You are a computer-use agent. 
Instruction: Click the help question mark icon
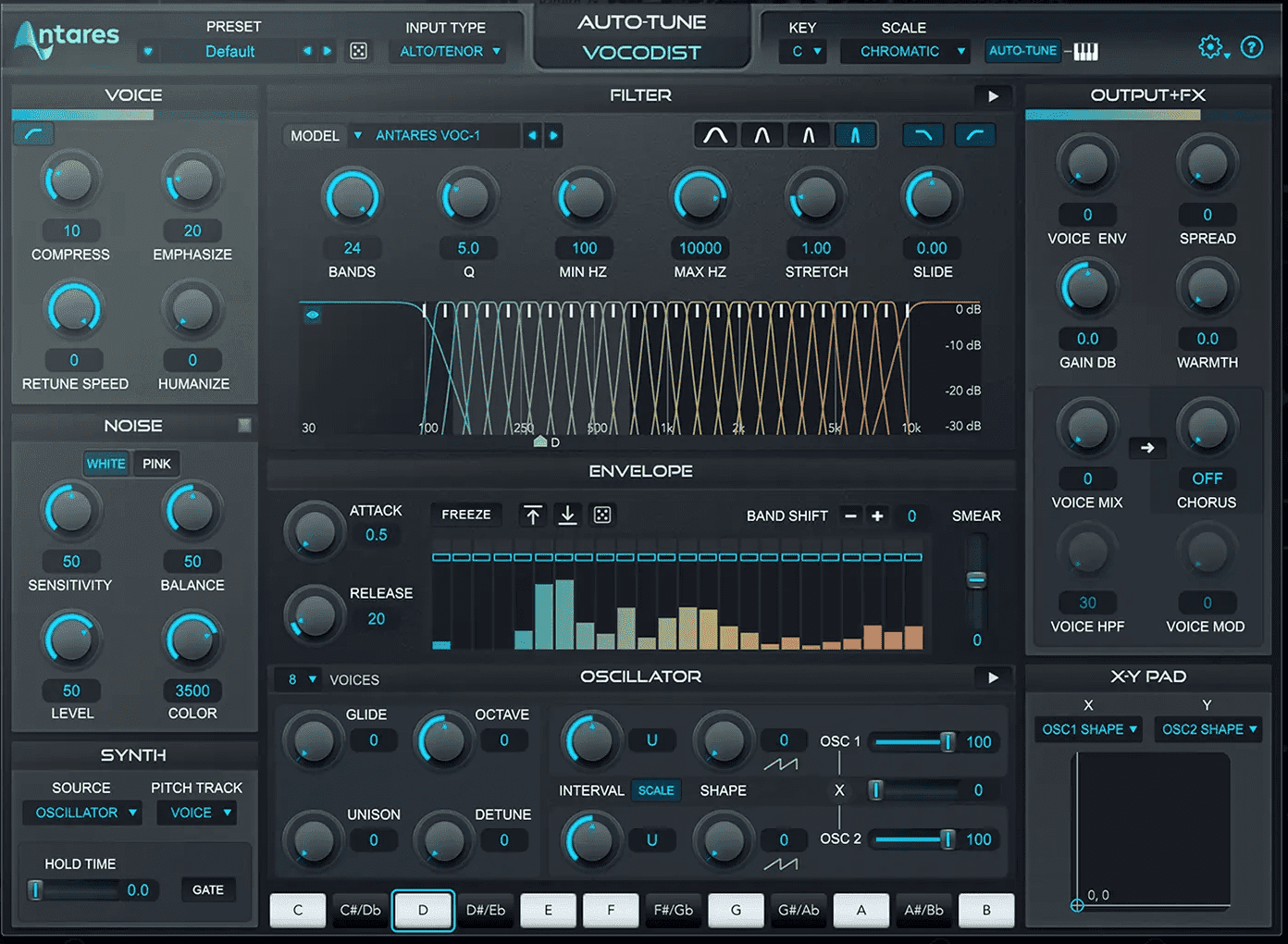(1252, 46)
